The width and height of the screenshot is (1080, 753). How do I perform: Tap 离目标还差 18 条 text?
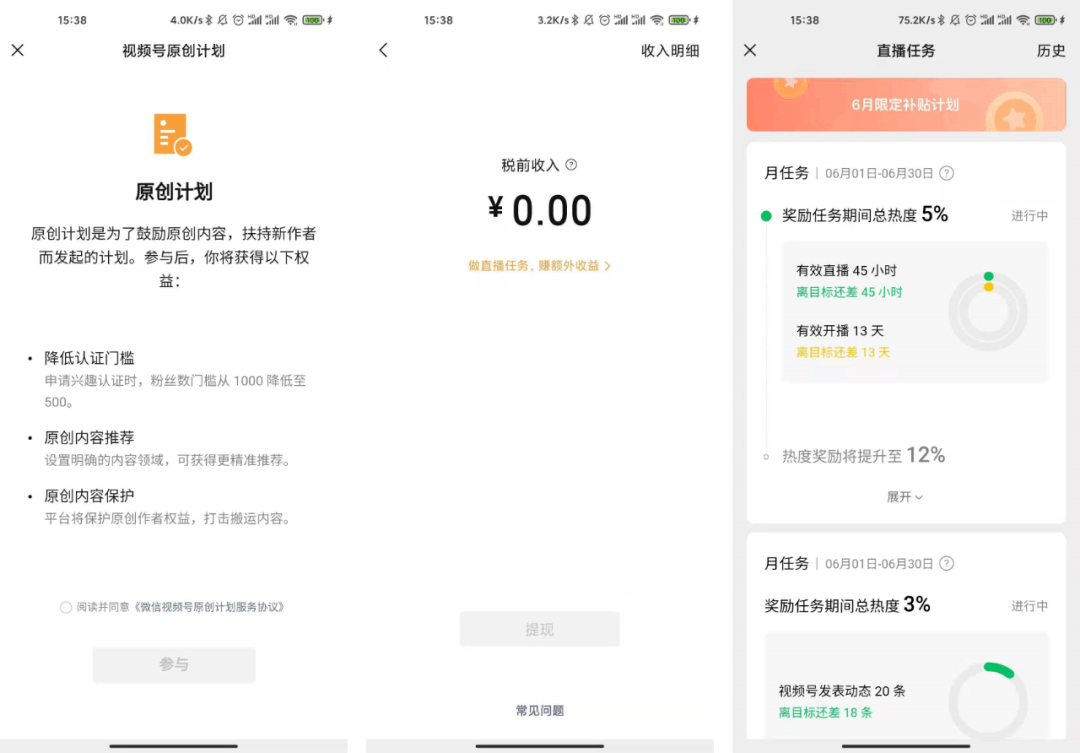(825, 712)
